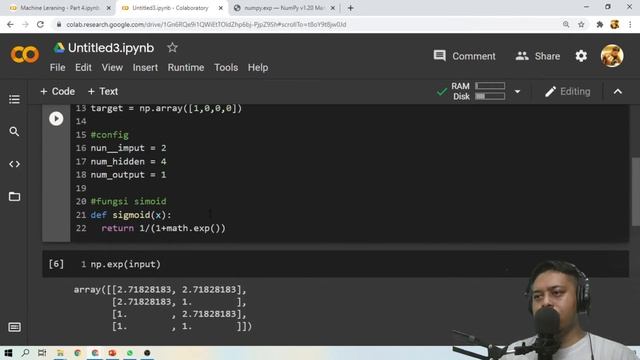This screenshot has height=360, width=640.
Task: Switch to Machine Learning Part 4 tab
Action: 59,8
